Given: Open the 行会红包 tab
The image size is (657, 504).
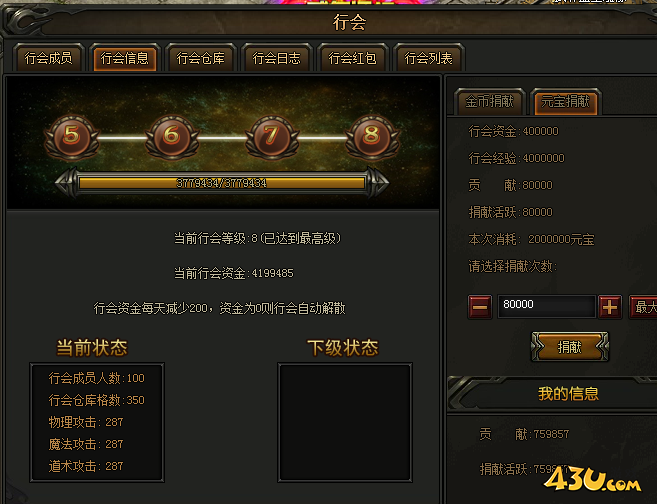Looking at the screenshot, I should [x=352, y=58].
